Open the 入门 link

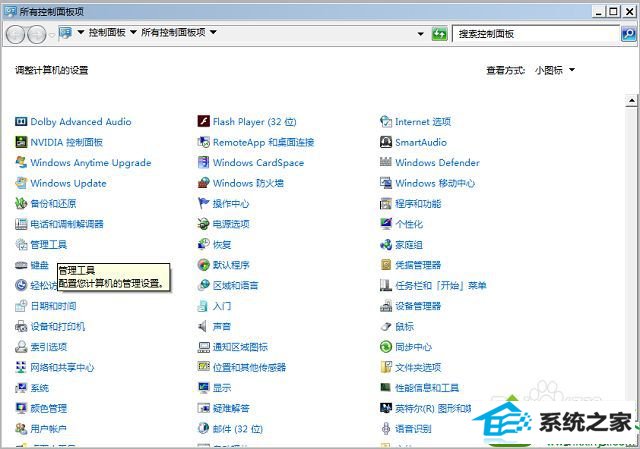coord(222,306)
